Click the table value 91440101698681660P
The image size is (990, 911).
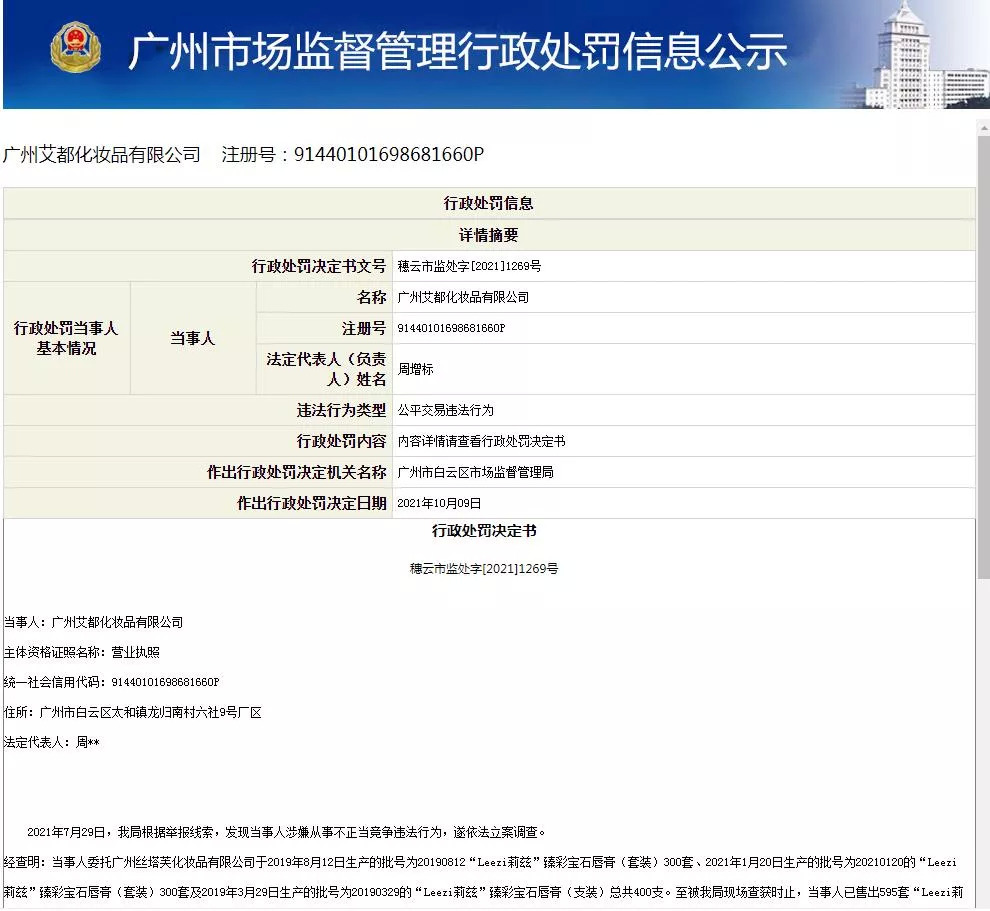(x=451, y=328)
